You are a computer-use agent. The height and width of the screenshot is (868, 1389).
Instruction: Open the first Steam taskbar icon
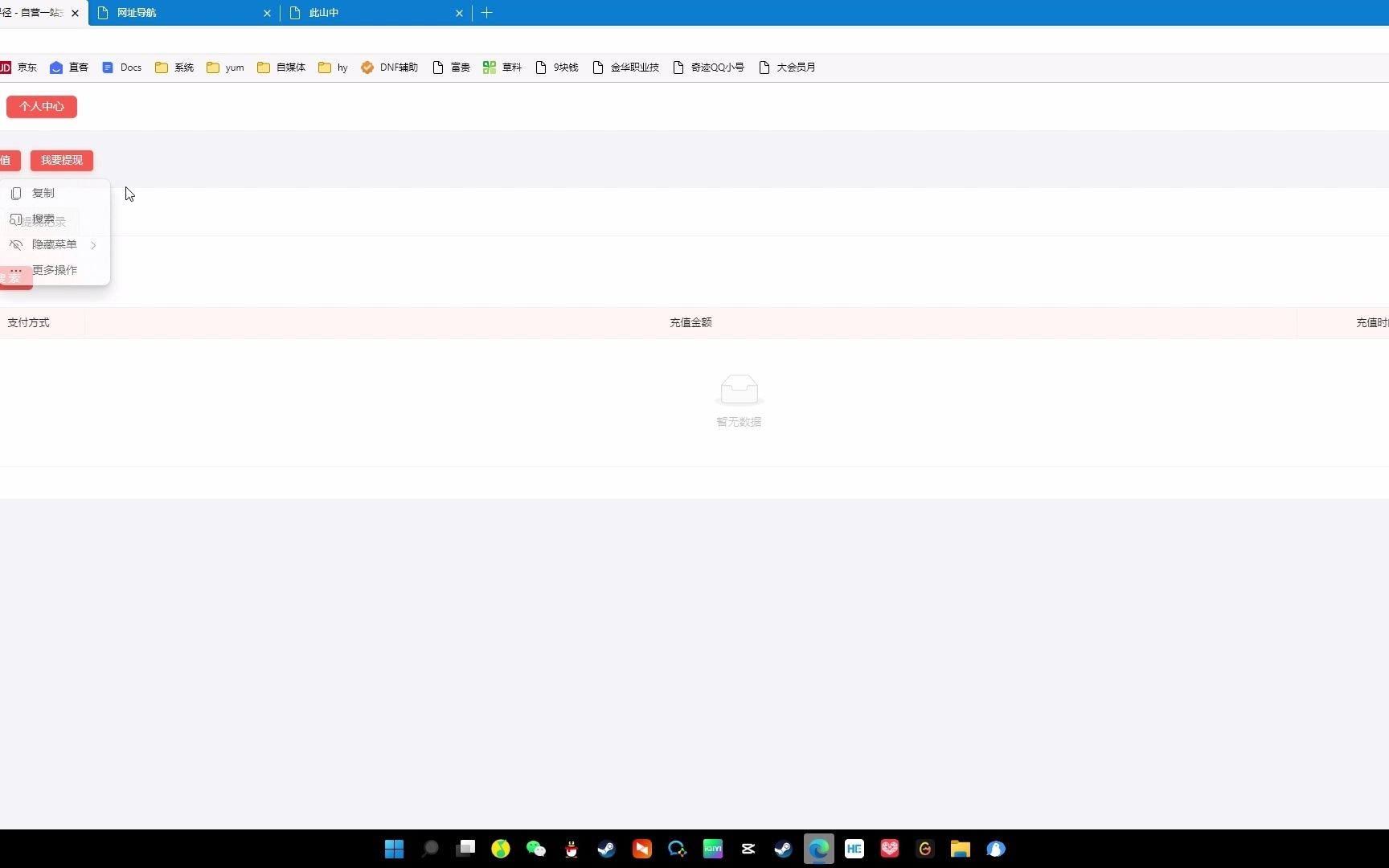tap(607, 849)
